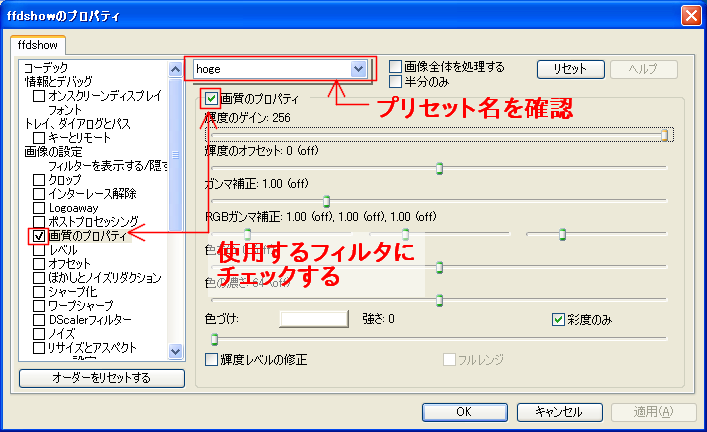This screenshot has height=432, width=707.
Task: Check the Logoaway filter checkbox
Action: pyautogui.click(x=39, y=208)
